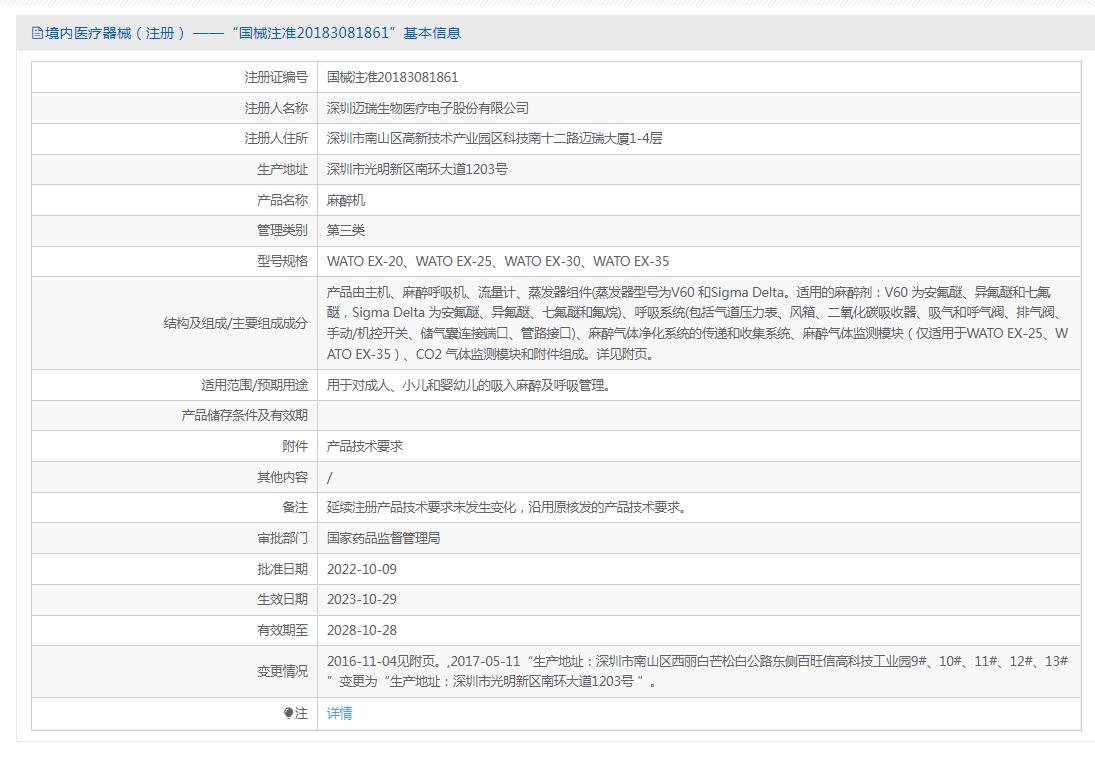The width and height of the screenshot is (1095, 759).
Task: Click the 注册人住所 label
Action: (x=276, y=138)
